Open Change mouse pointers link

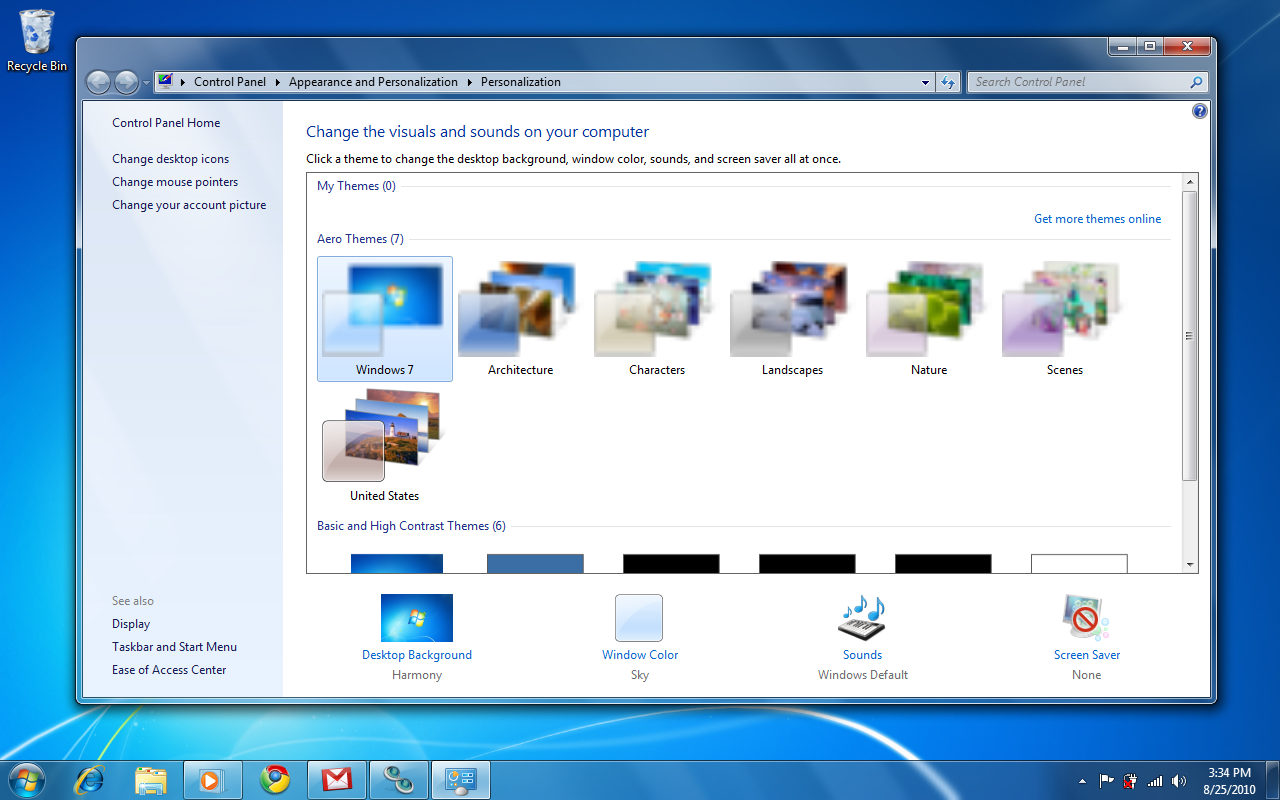pyautogui.click(x=175, y=182)
